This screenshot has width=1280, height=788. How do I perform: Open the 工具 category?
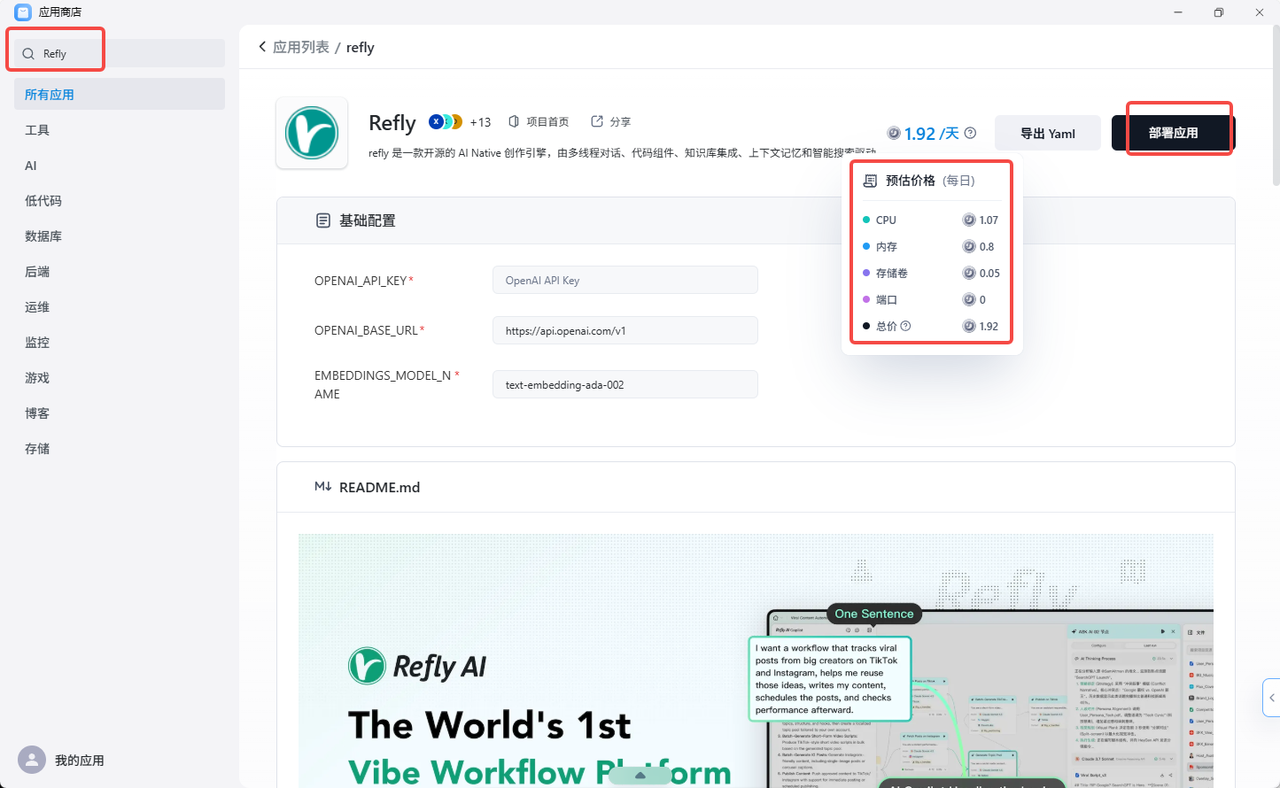point(119,130)
